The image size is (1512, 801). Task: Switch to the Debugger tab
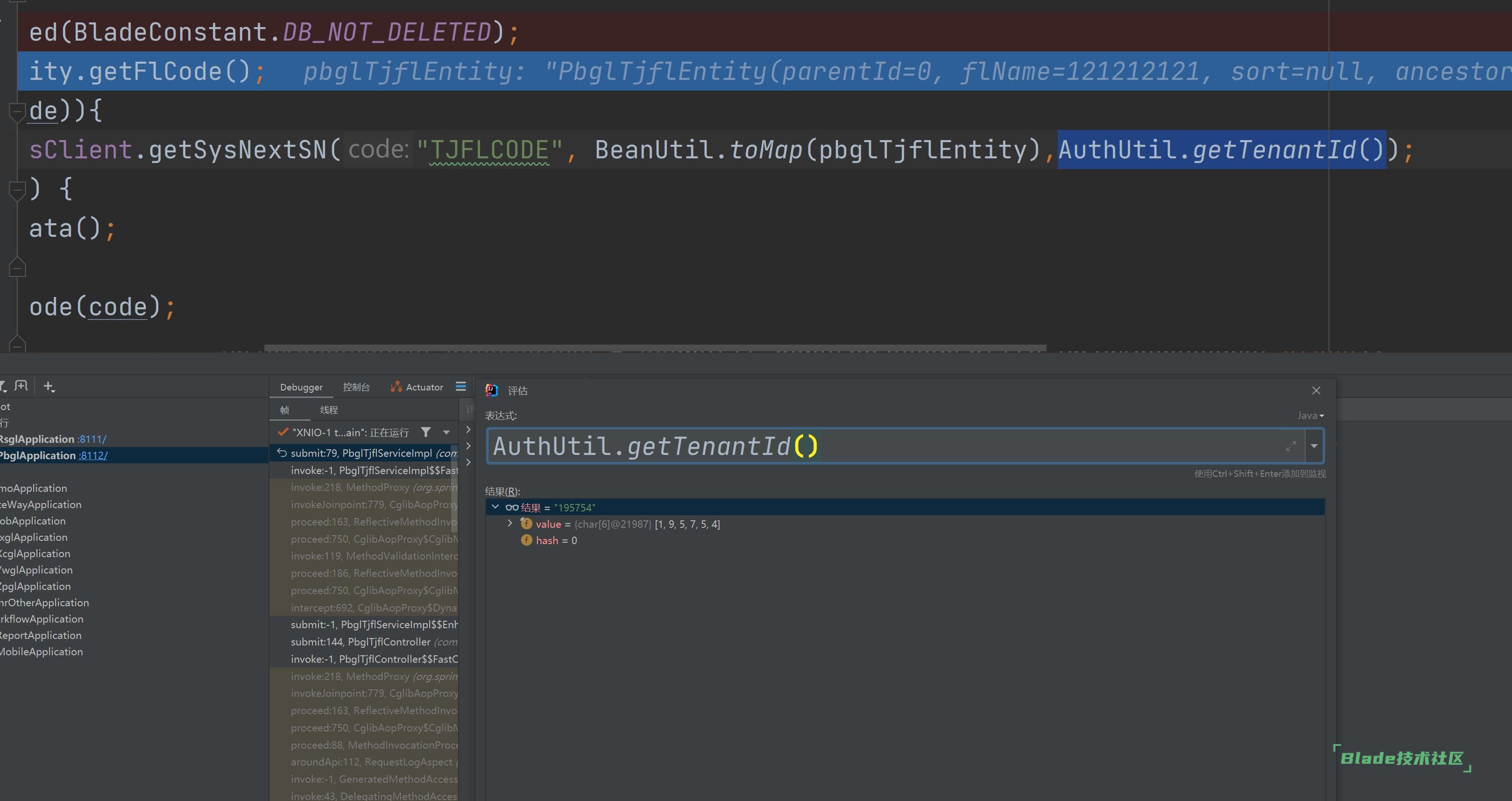tap(301, 387)
